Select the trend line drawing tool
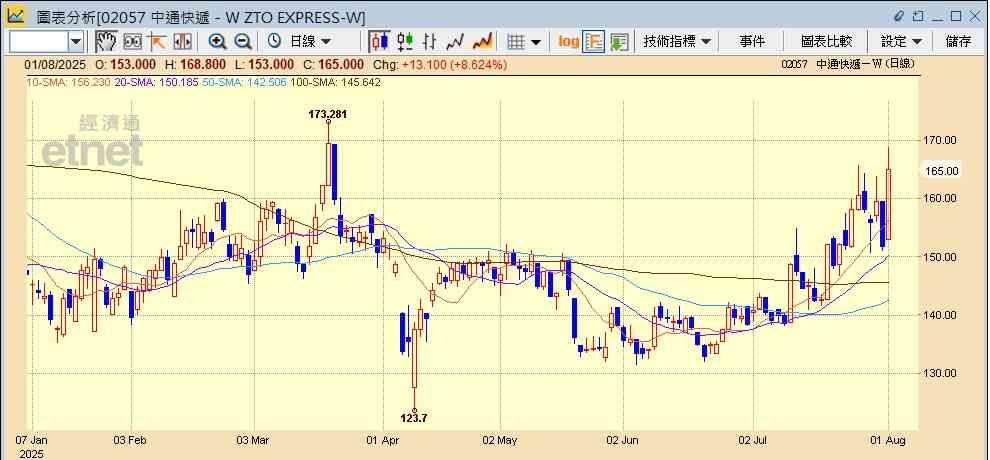Viewport: 990px width, 460px height. (x=156, y=42)
